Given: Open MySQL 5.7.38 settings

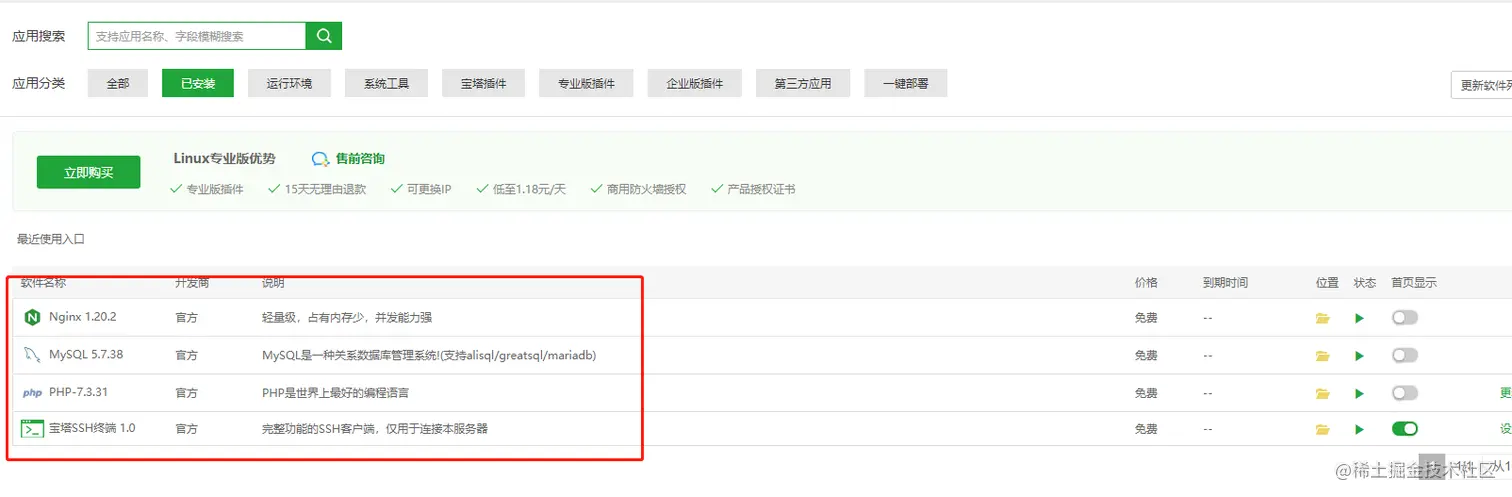Looking at the screenshot, I should 86,355.
